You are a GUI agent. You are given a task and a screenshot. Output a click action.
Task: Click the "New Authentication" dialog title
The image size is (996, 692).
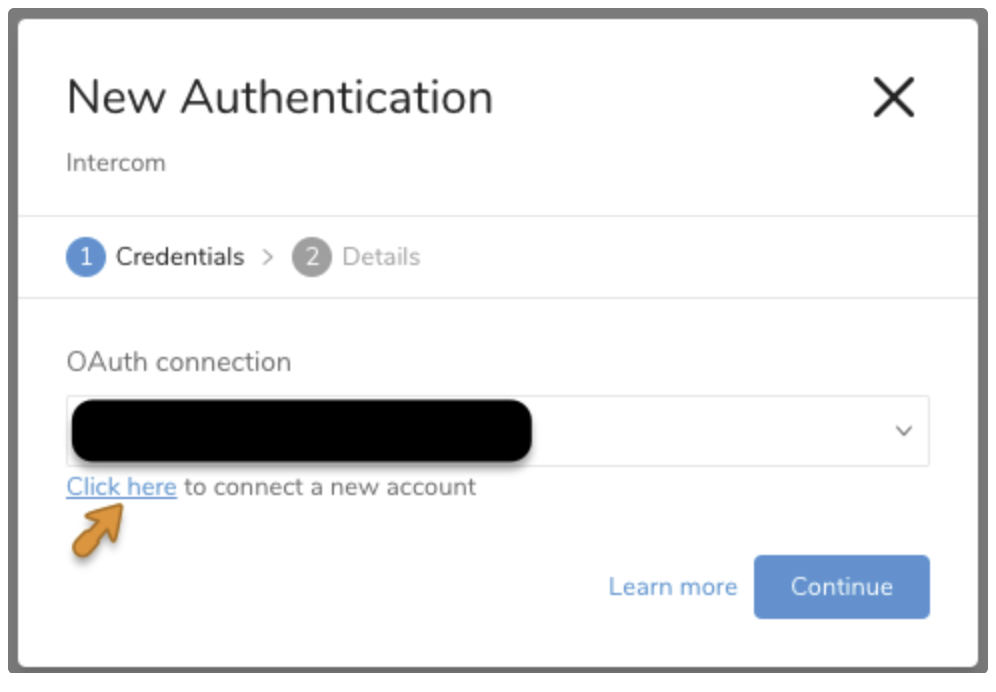point(280,98)
